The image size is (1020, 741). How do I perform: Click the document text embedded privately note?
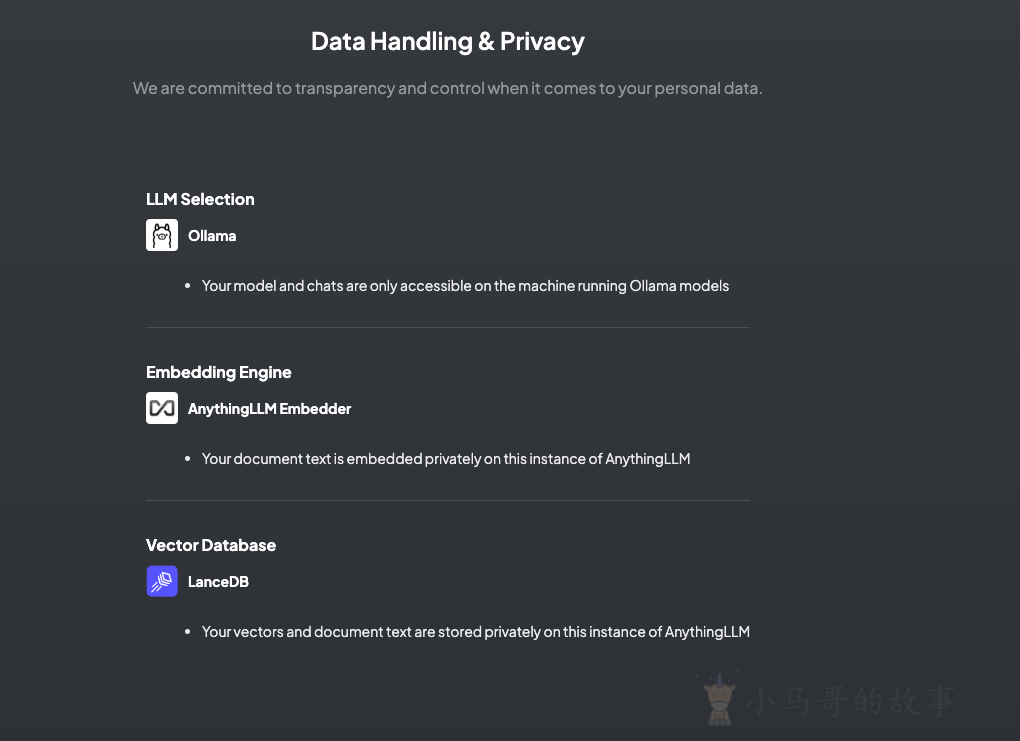446,459
